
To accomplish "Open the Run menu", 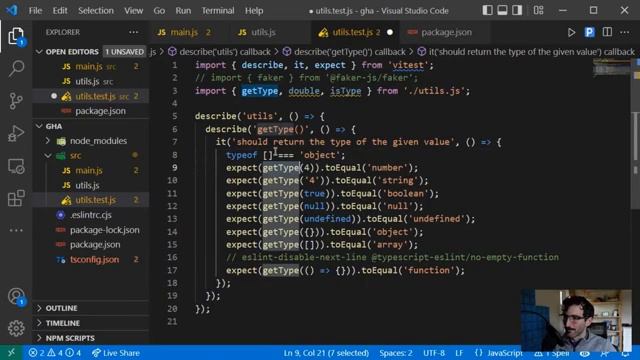I will click(183, 10).
